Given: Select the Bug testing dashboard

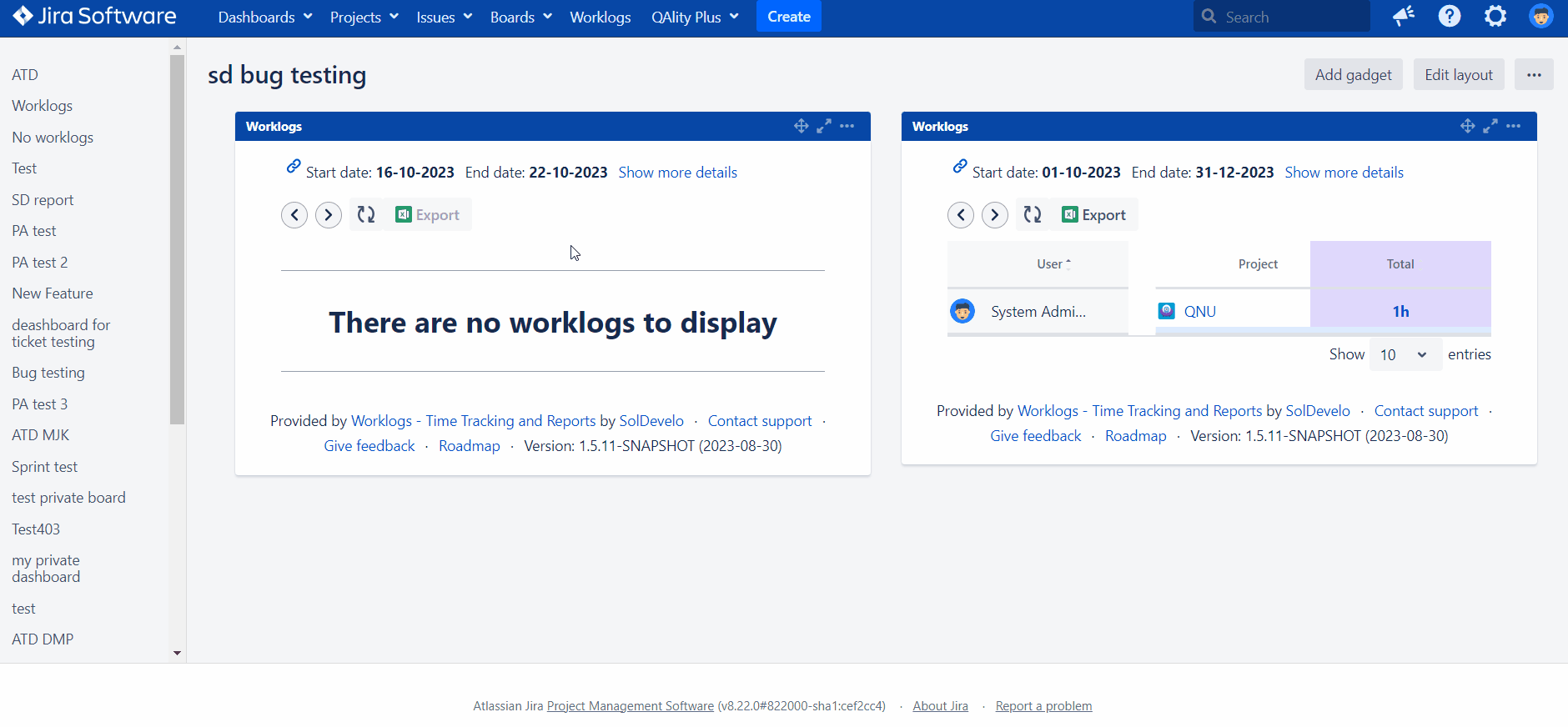Looking at the screenshot, I should 48,373.
